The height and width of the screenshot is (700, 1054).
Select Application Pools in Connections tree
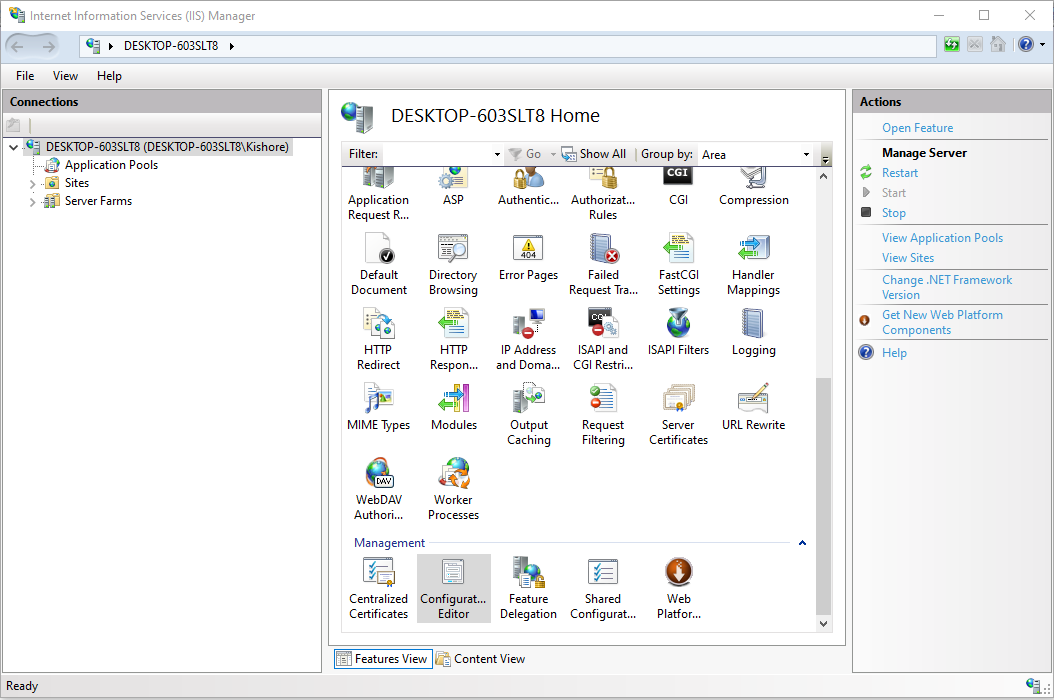(111, 165)
